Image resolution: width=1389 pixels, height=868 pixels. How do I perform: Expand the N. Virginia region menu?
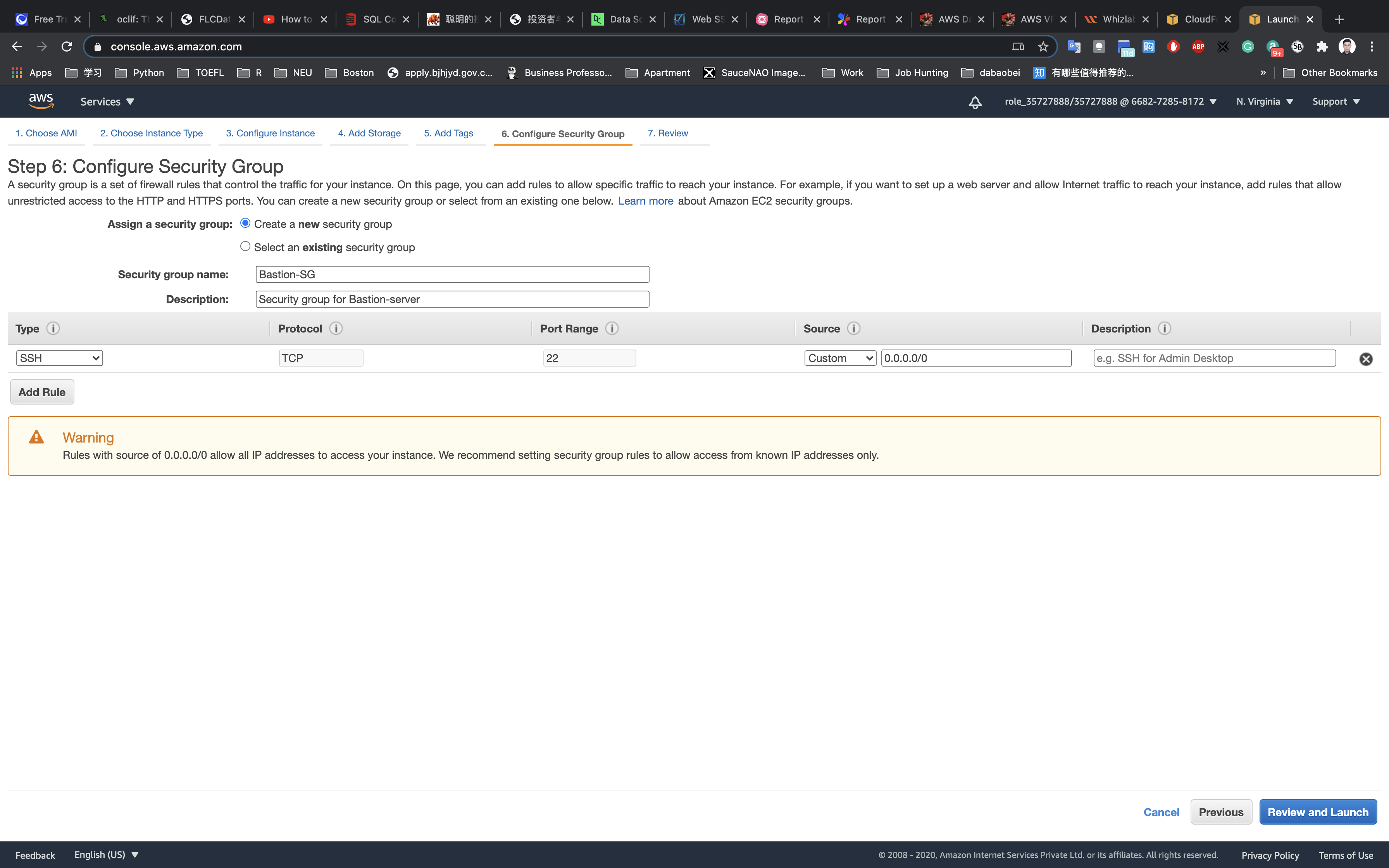coord(1265,102)
